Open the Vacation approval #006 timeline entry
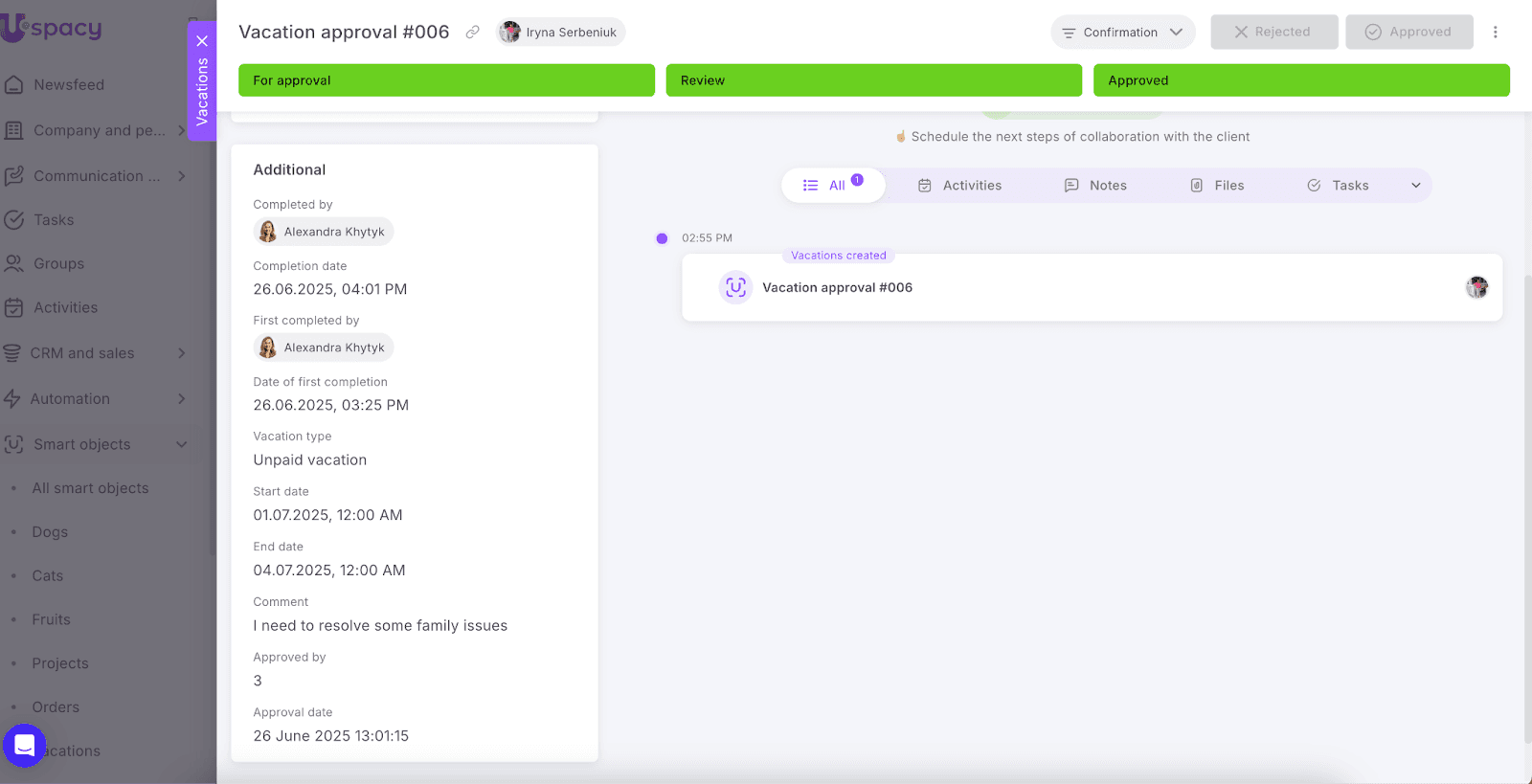1532x784 pixels. point(837,288)
